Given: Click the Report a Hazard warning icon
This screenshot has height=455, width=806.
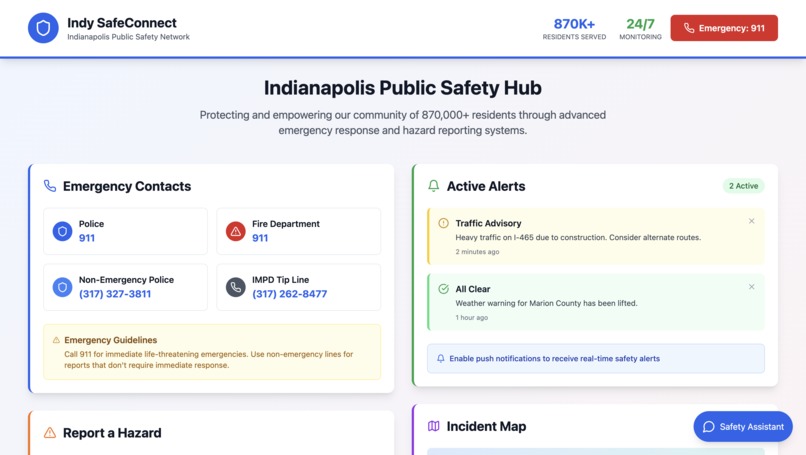Looking at the screenshot, I should pos(50,433).
